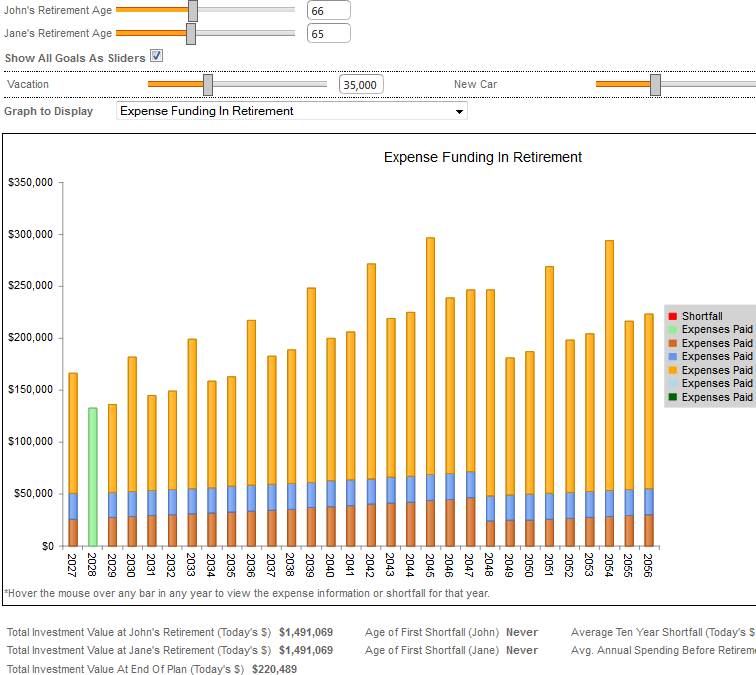Click the $1,491,069 value for Jane's Retirement
Viewport: 756px width, 675px height.
[x=306, y=650]
